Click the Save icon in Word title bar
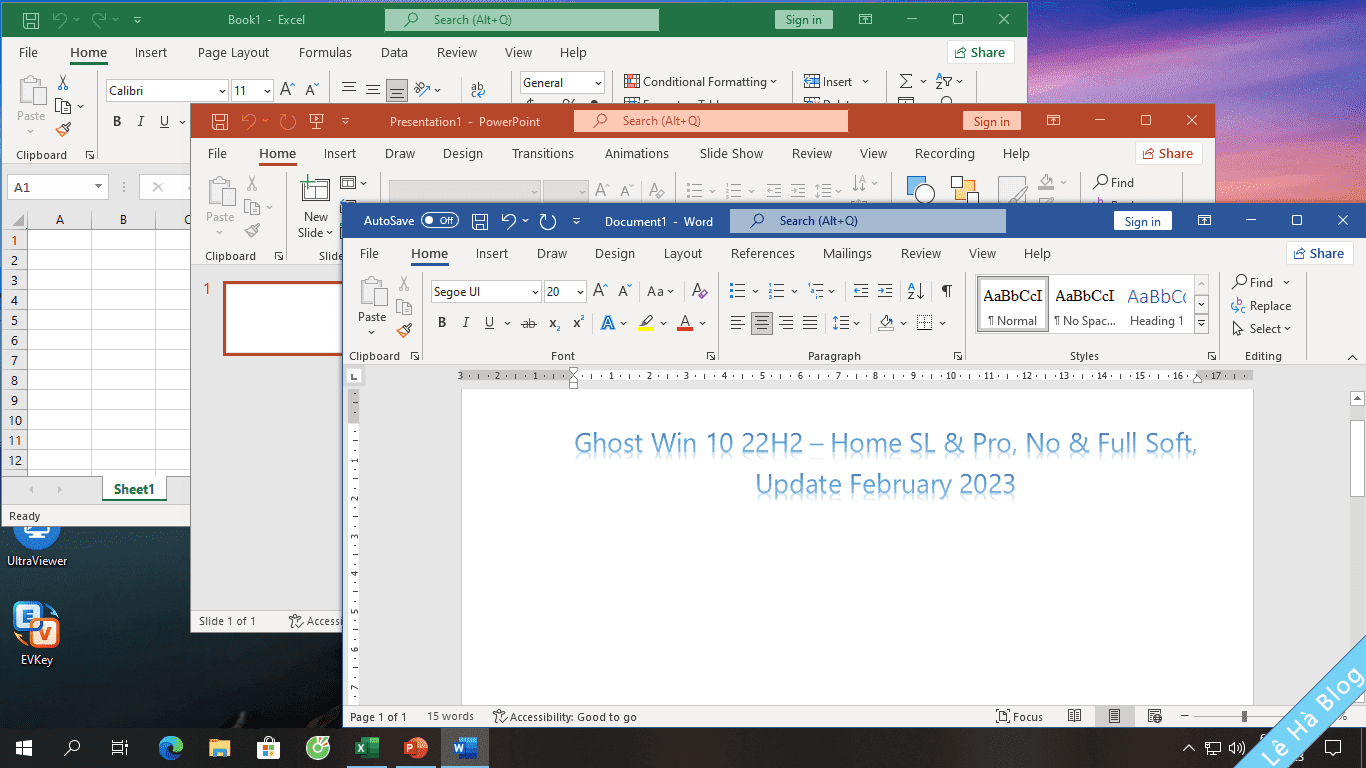This screenshot has height=768, width=1366. point(480,221)
